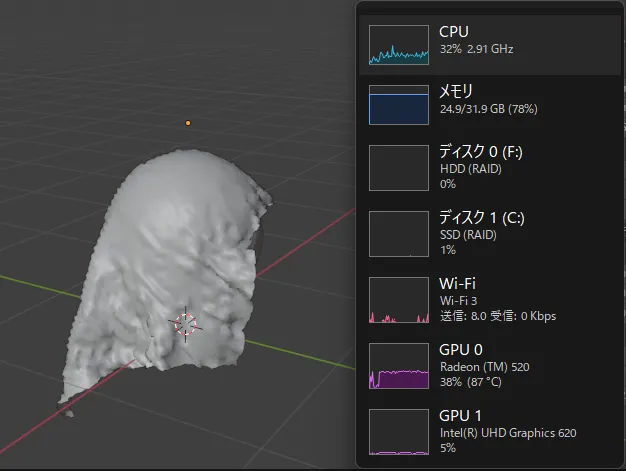Viewport: 626px width, 471px height.
Task: Click the メモリ usage graph thumbnail
Action: pos(399,104)
